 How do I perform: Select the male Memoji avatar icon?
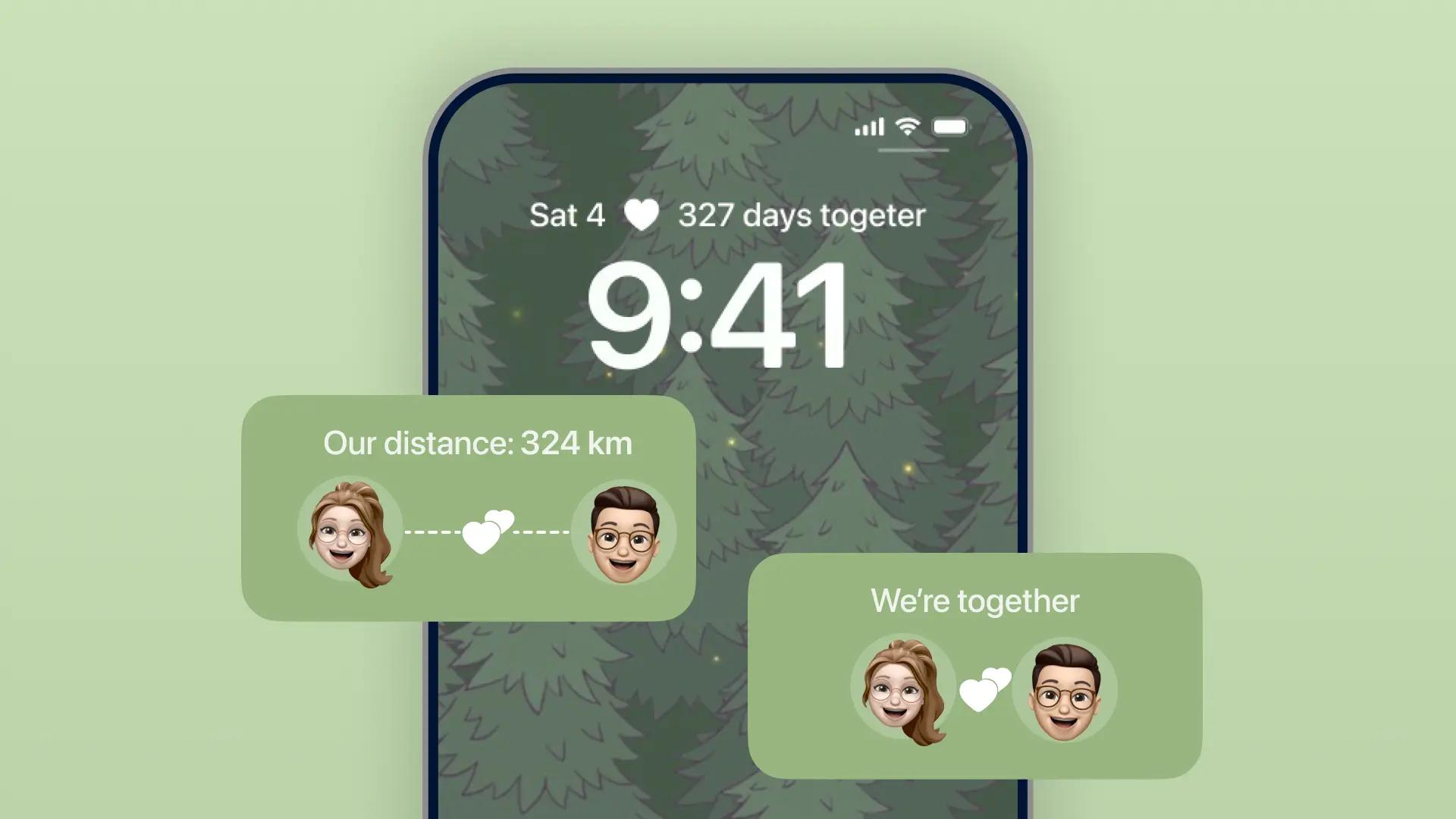[x=622, y=530]
